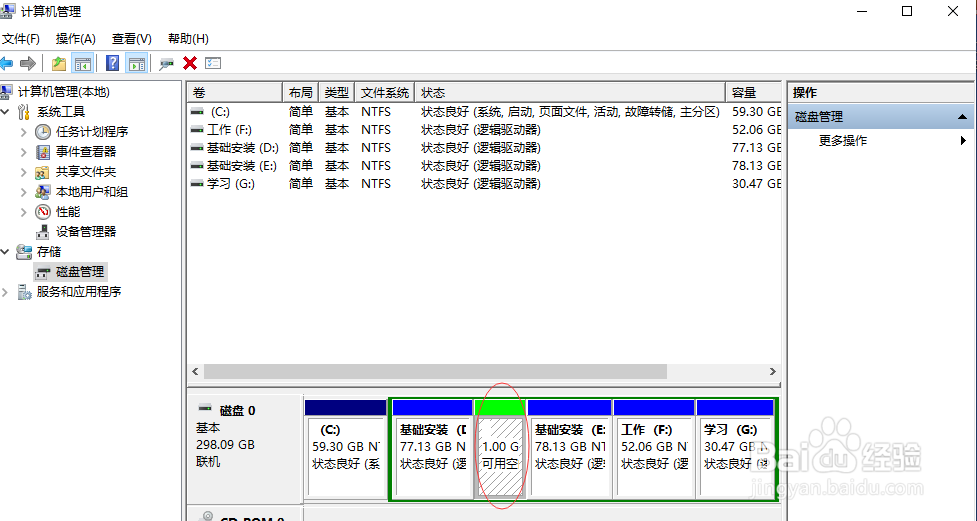
Task: Open the 文件(F) menu
Action: pos(21,39)
